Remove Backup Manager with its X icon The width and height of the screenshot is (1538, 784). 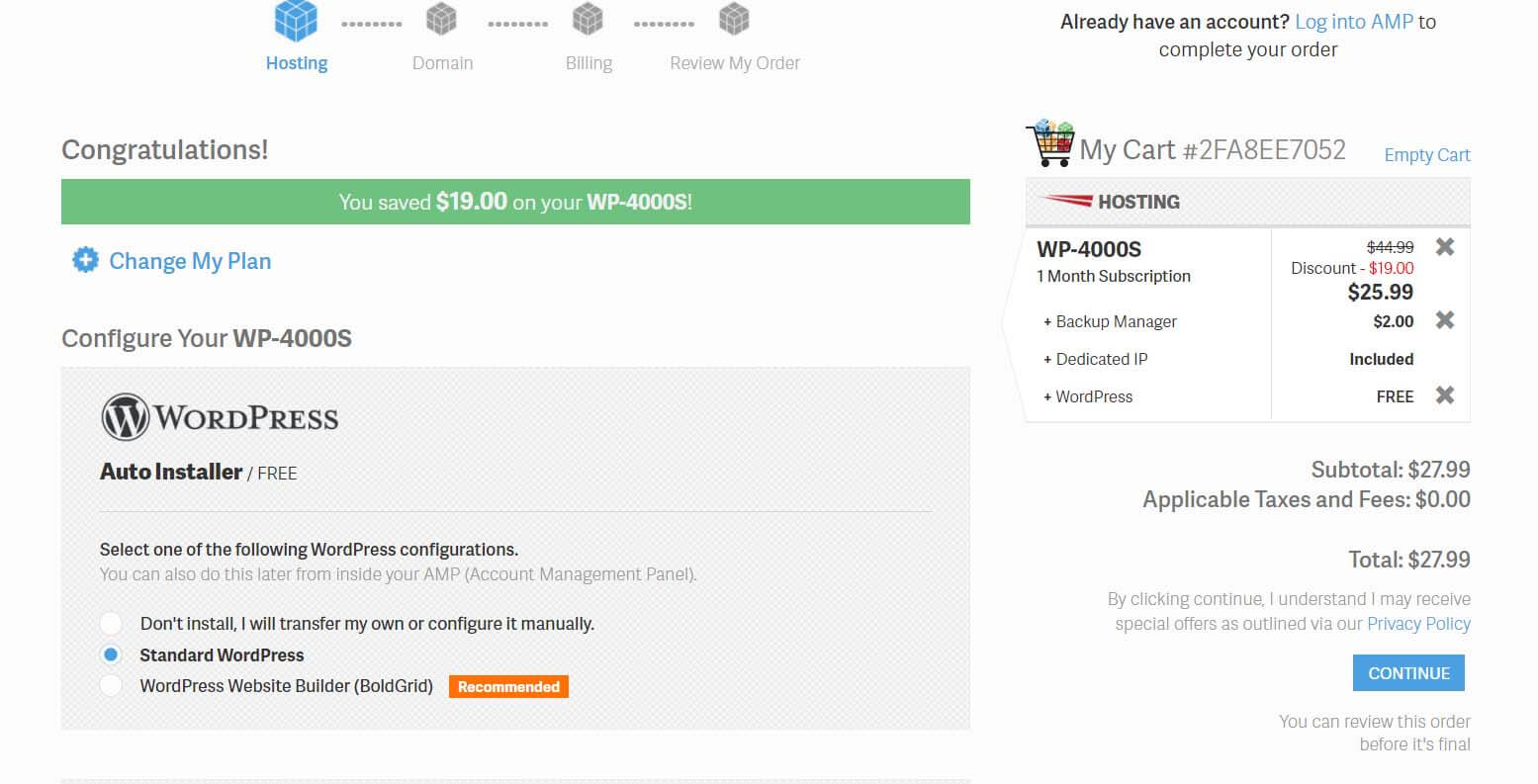point(1445,320)
